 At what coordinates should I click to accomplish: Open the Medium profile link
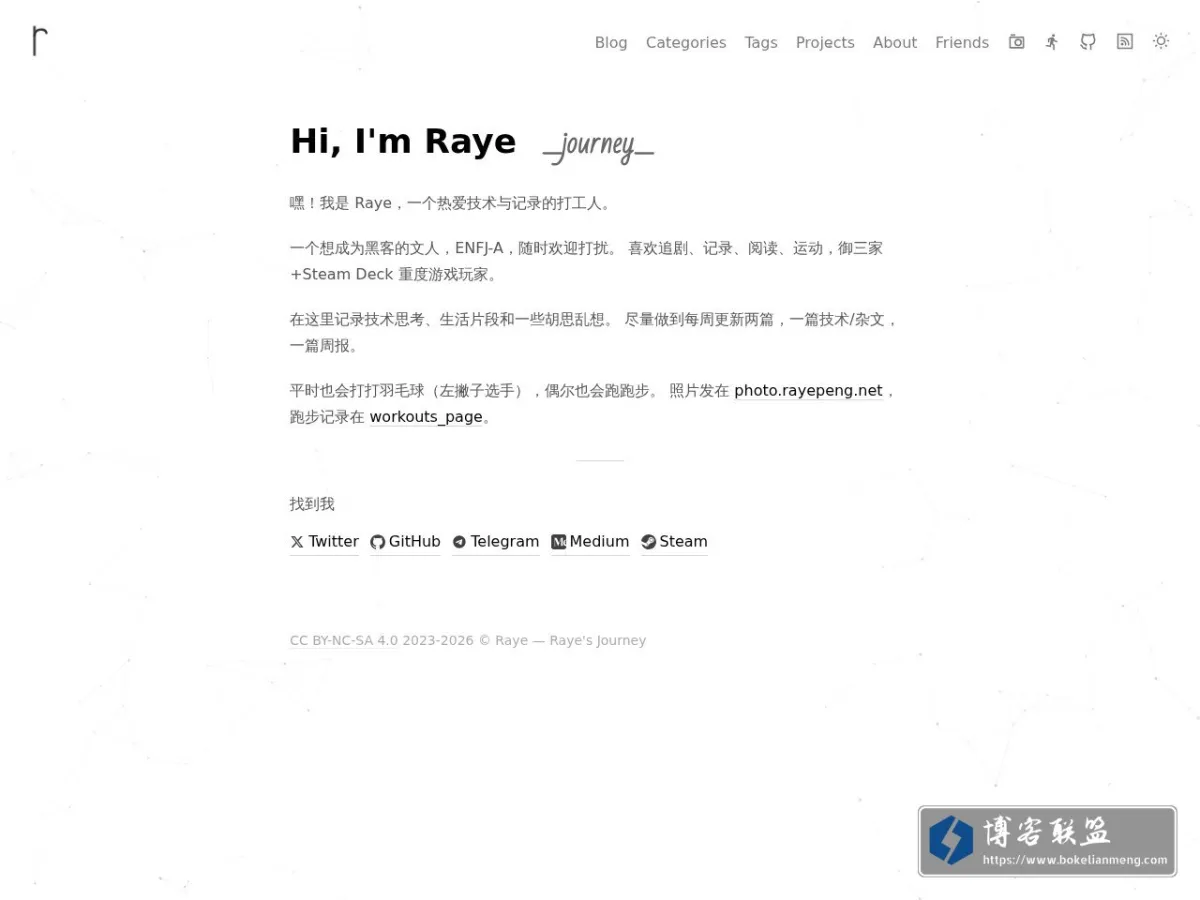pyautogui.click(x=590, y=542)
